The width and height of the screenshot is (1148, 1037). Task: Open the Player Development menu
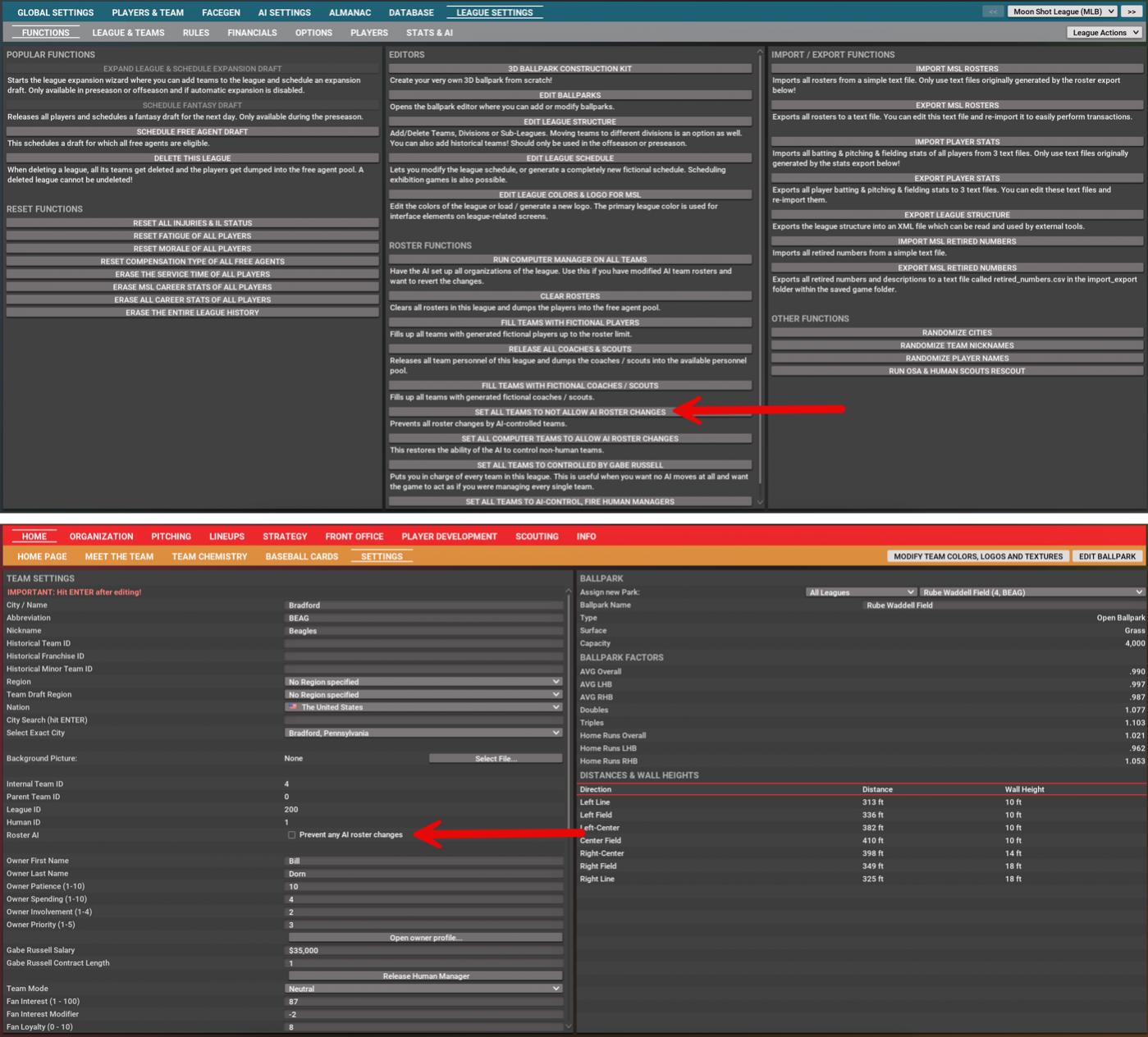click(x=449, y=537)
